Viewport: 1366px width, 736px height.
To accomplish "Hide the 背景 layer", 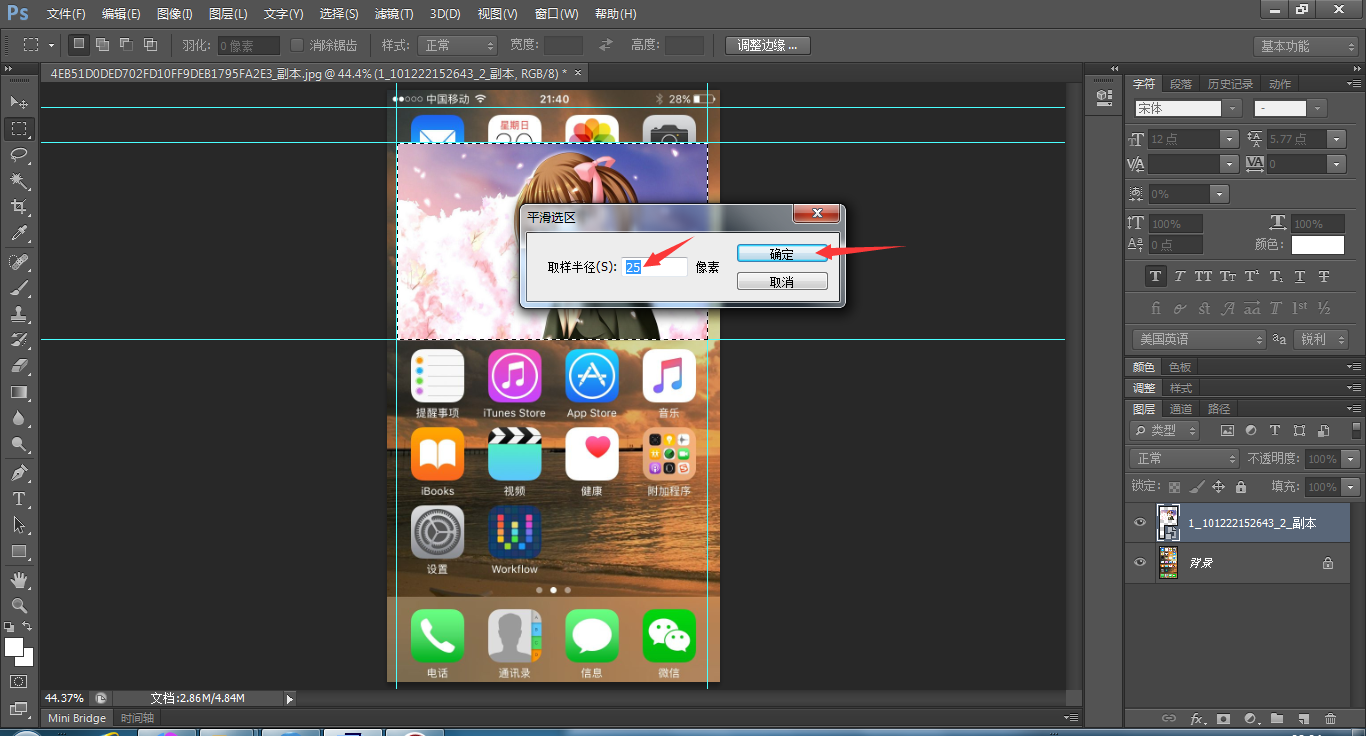I will click(1139, 563).
